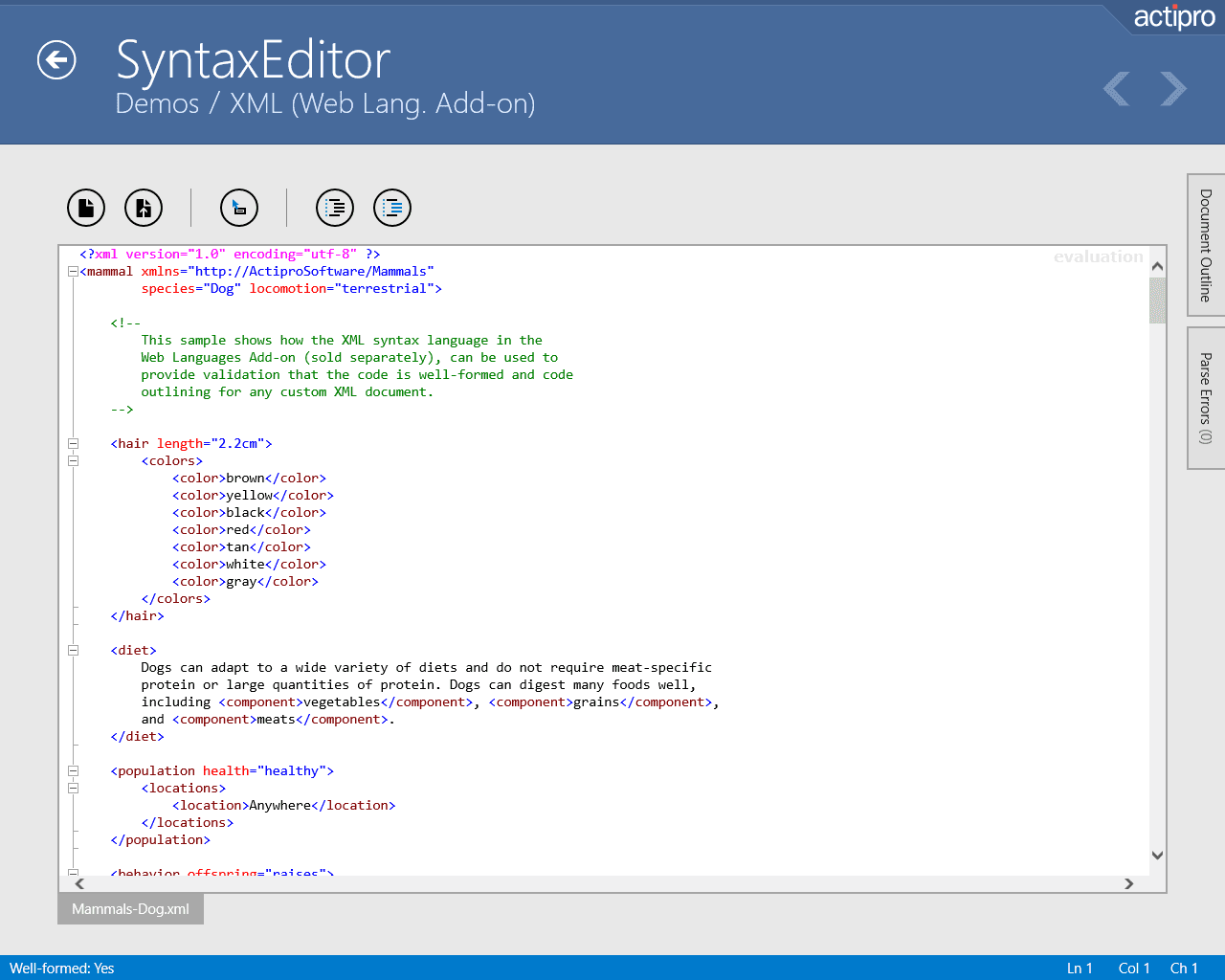Click the color brown element line

pos(249,479)
